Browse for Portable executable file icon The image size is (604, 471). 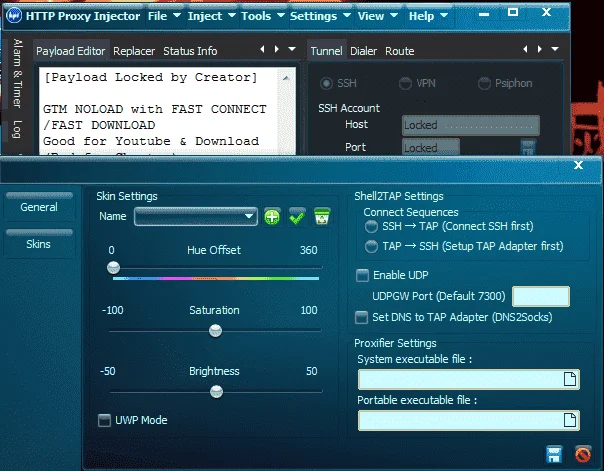tap(570, 420)
